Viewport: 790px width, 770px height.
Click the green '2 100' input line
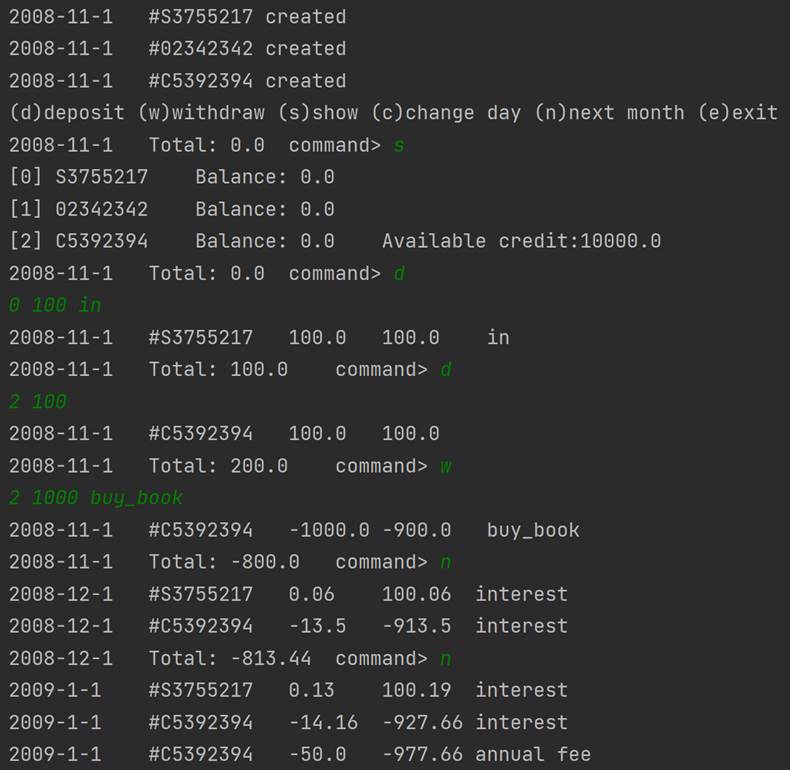click(x=38, y=402)
